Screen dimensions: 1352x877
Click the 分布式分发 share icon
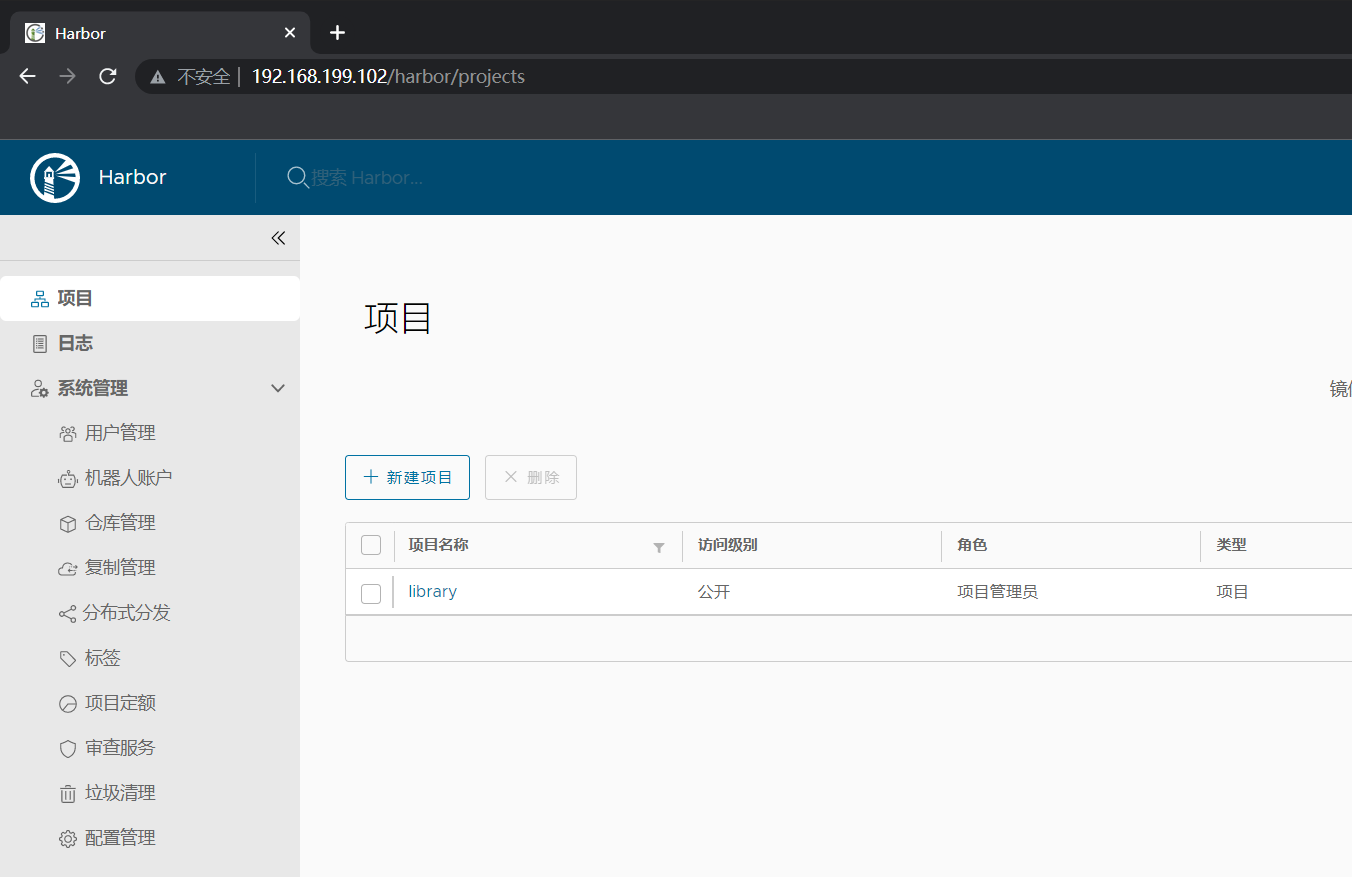point(68,614)
